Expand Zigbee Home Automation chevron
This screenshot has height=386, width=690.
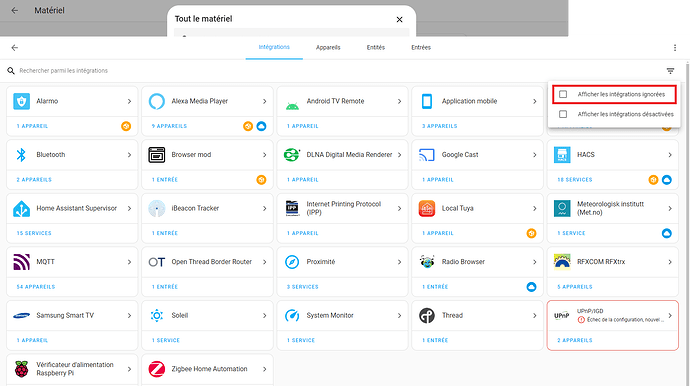(264, 369)
